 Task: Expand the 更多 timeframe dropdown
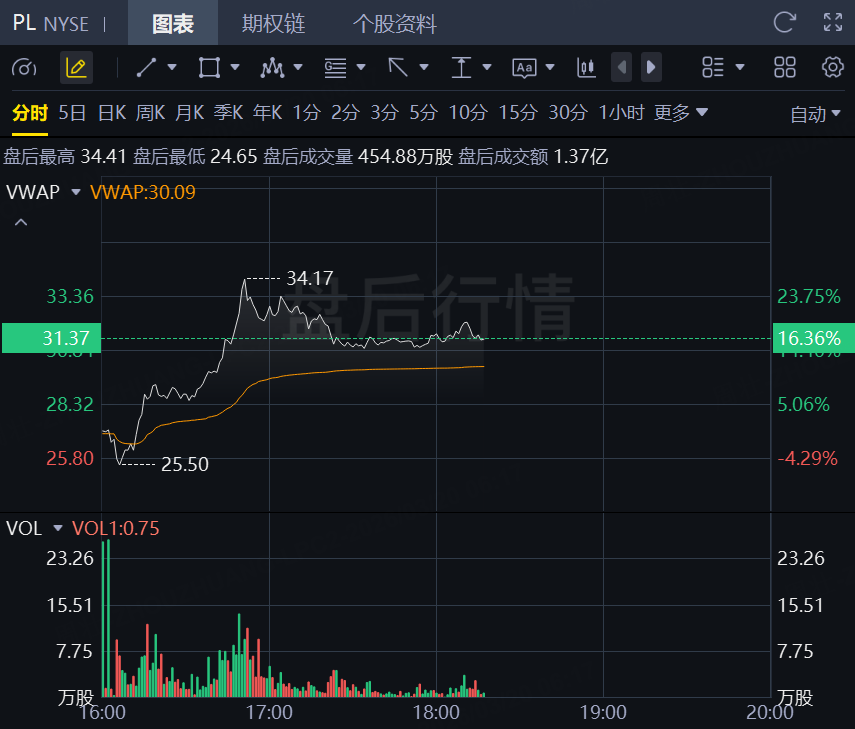(x=681, y=113)
